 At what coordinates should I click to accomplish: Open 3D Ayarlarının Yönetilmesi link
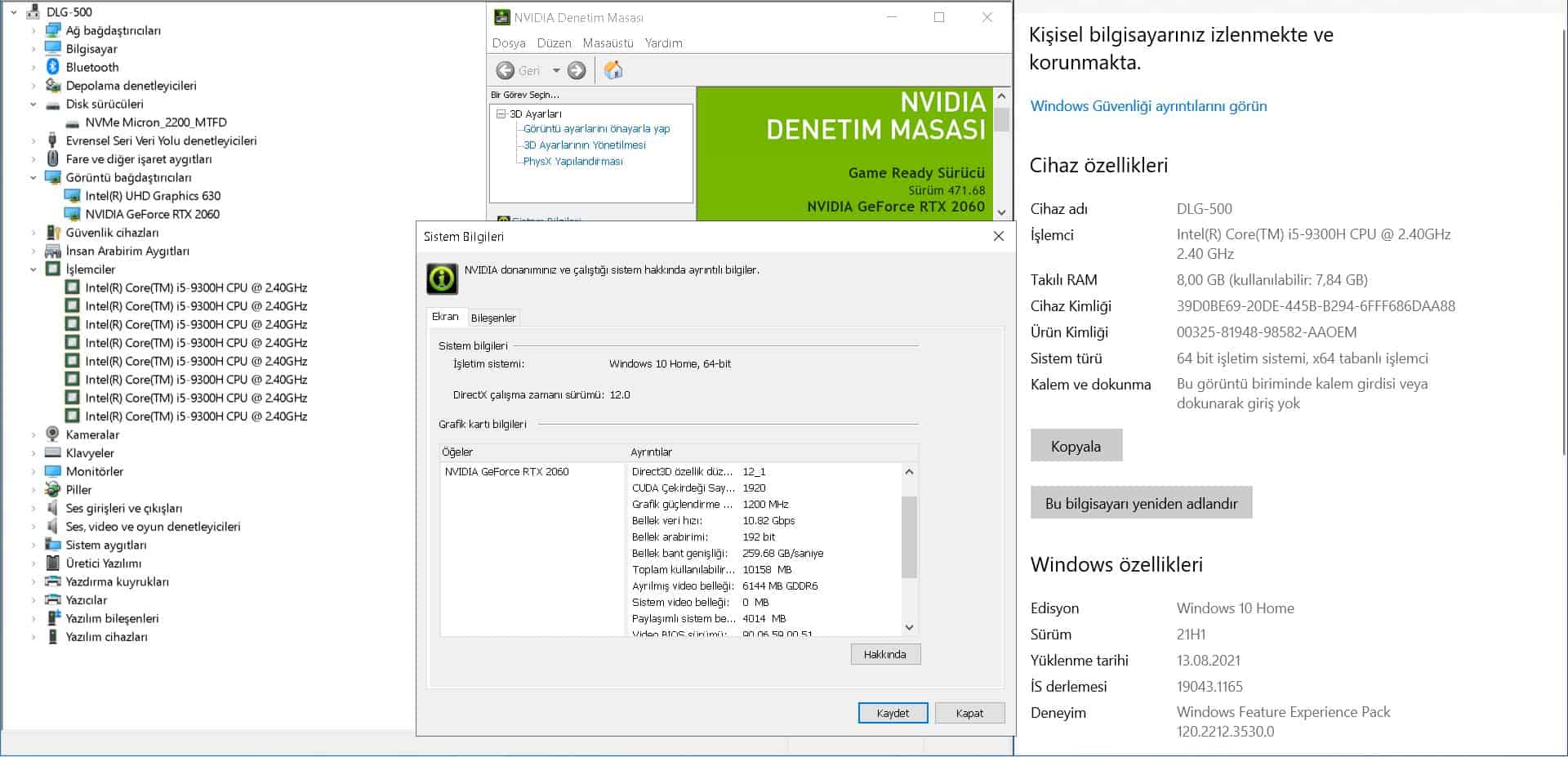[x=585, y=145]
